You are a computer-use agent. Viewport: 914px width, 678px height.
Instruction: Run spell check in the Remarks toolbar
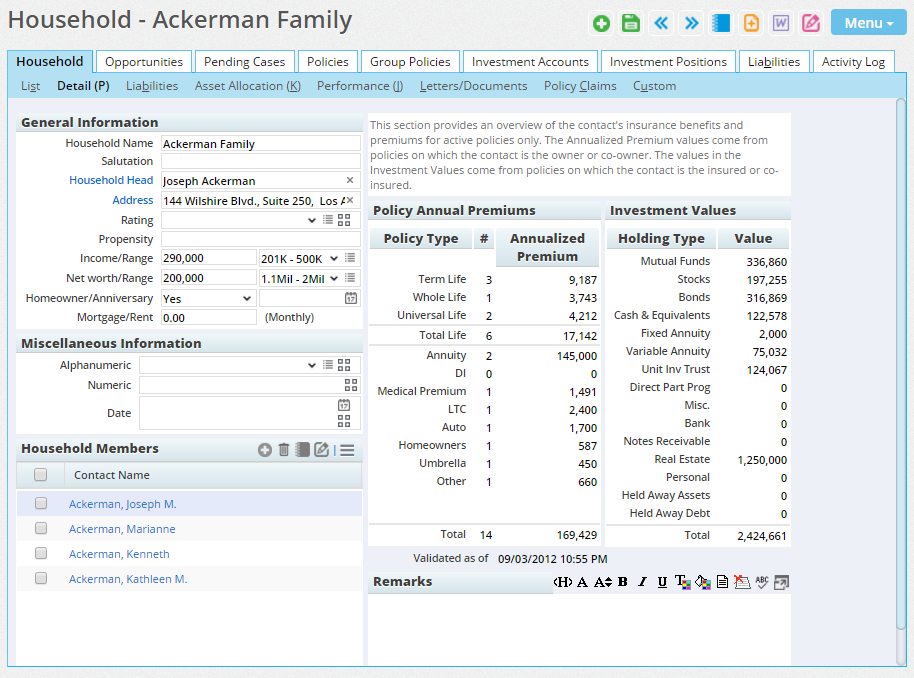tap(761, 582)
